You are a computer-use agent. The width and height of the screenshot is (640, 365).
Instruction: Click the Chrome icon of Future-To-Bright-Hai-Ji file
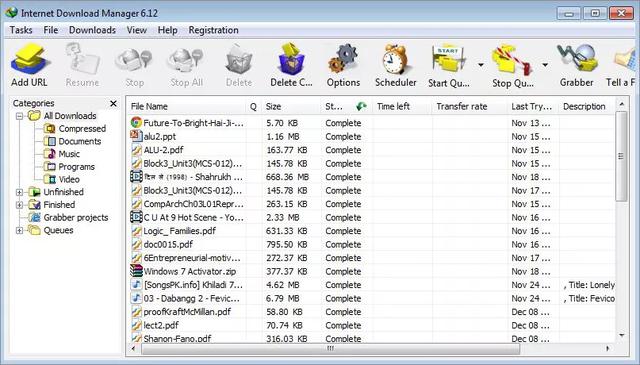(x=136, y=122)
